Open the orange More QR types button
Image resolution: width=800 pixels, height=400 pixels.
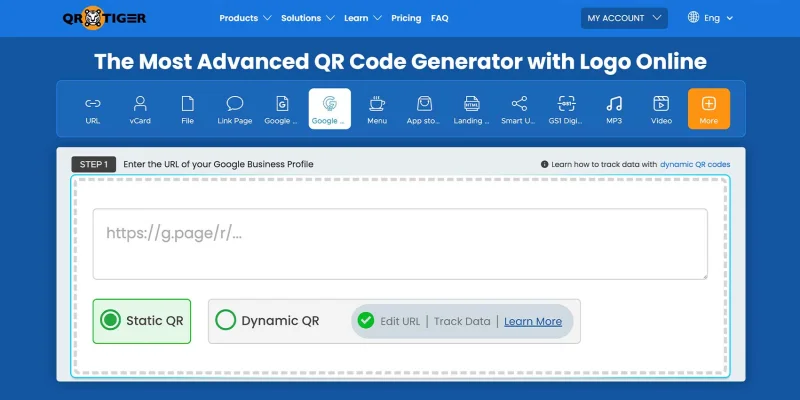point(709,109)
